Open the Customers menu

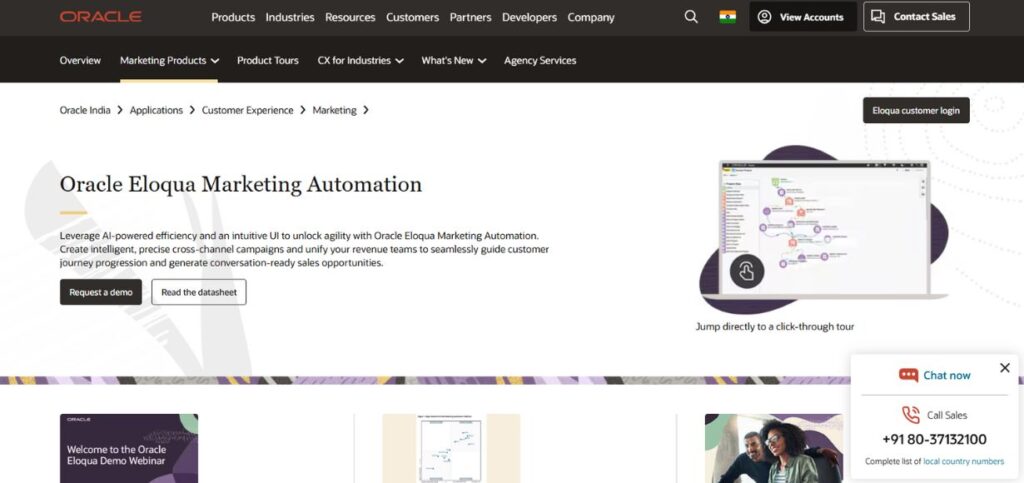(x=413, y=18)
